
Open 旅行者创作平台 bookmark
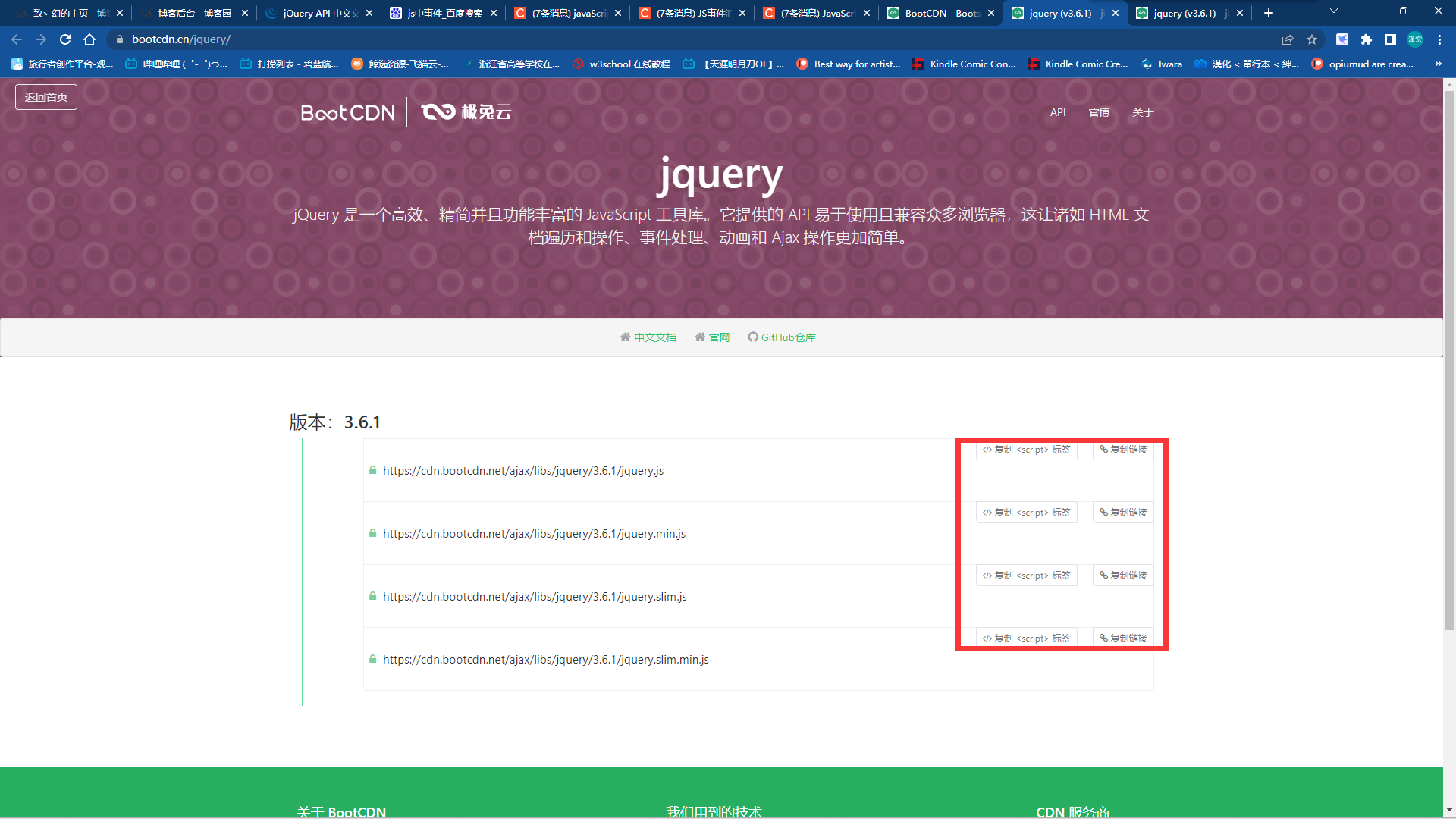(62, 64)
